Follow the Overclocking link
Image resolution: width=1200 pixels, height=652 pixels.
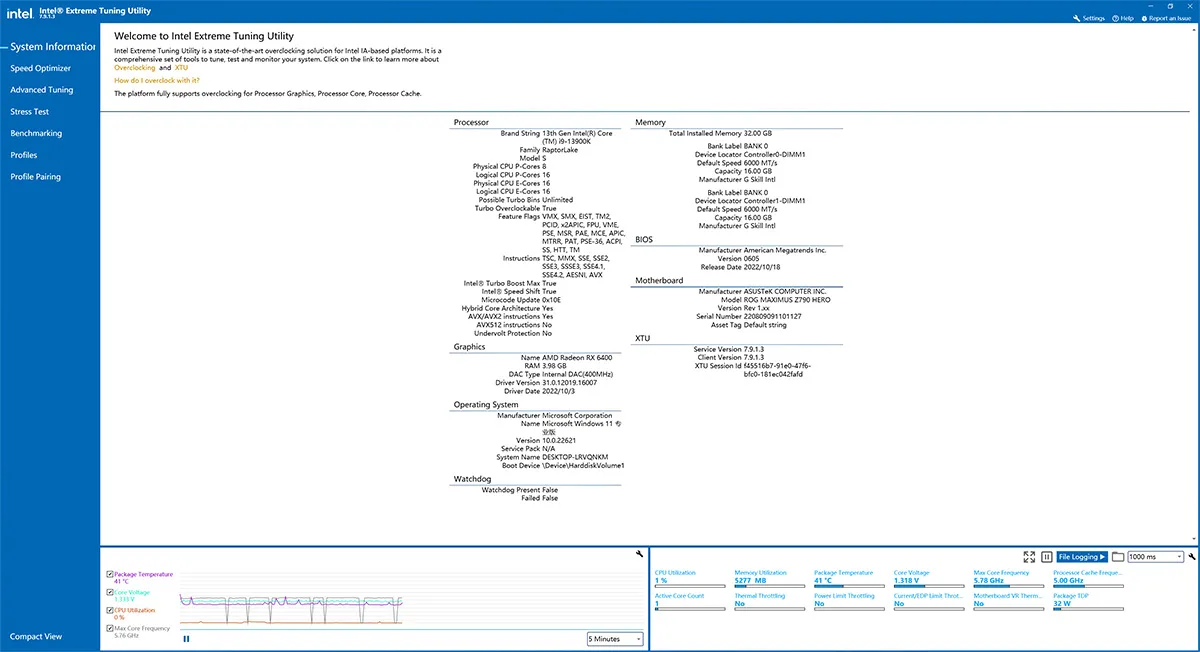(135, 67)
